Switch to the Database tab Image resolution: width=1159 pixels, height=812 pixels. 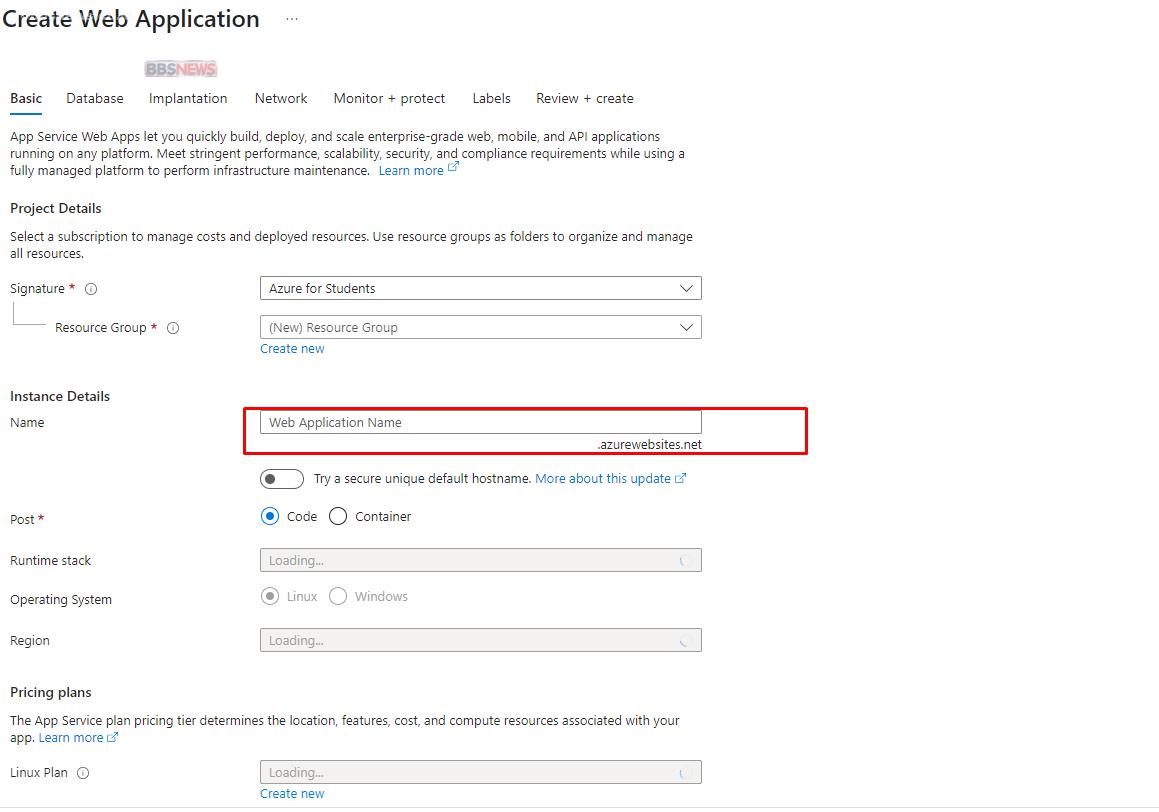(95, 98)
